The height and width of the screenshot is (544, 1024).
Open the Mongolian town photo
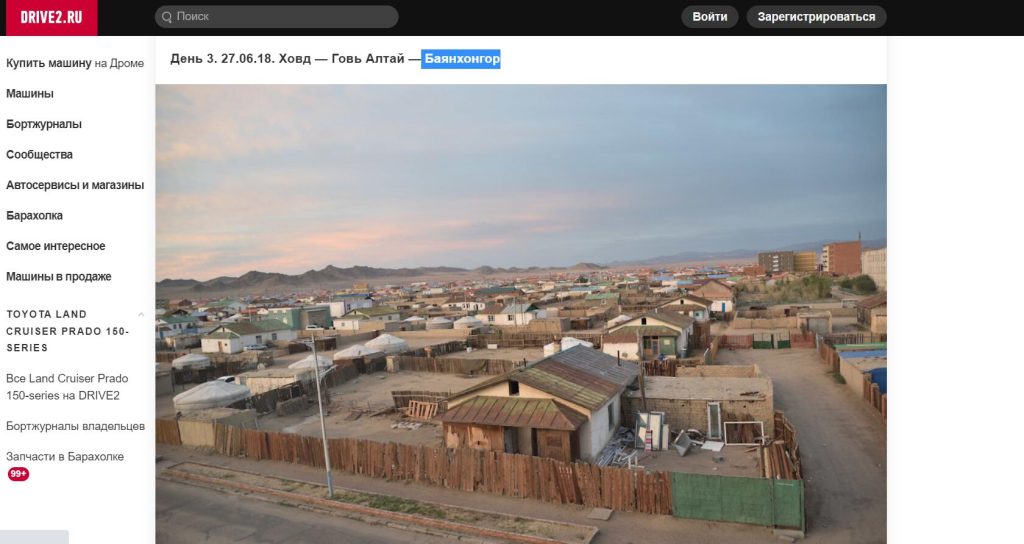520,313
